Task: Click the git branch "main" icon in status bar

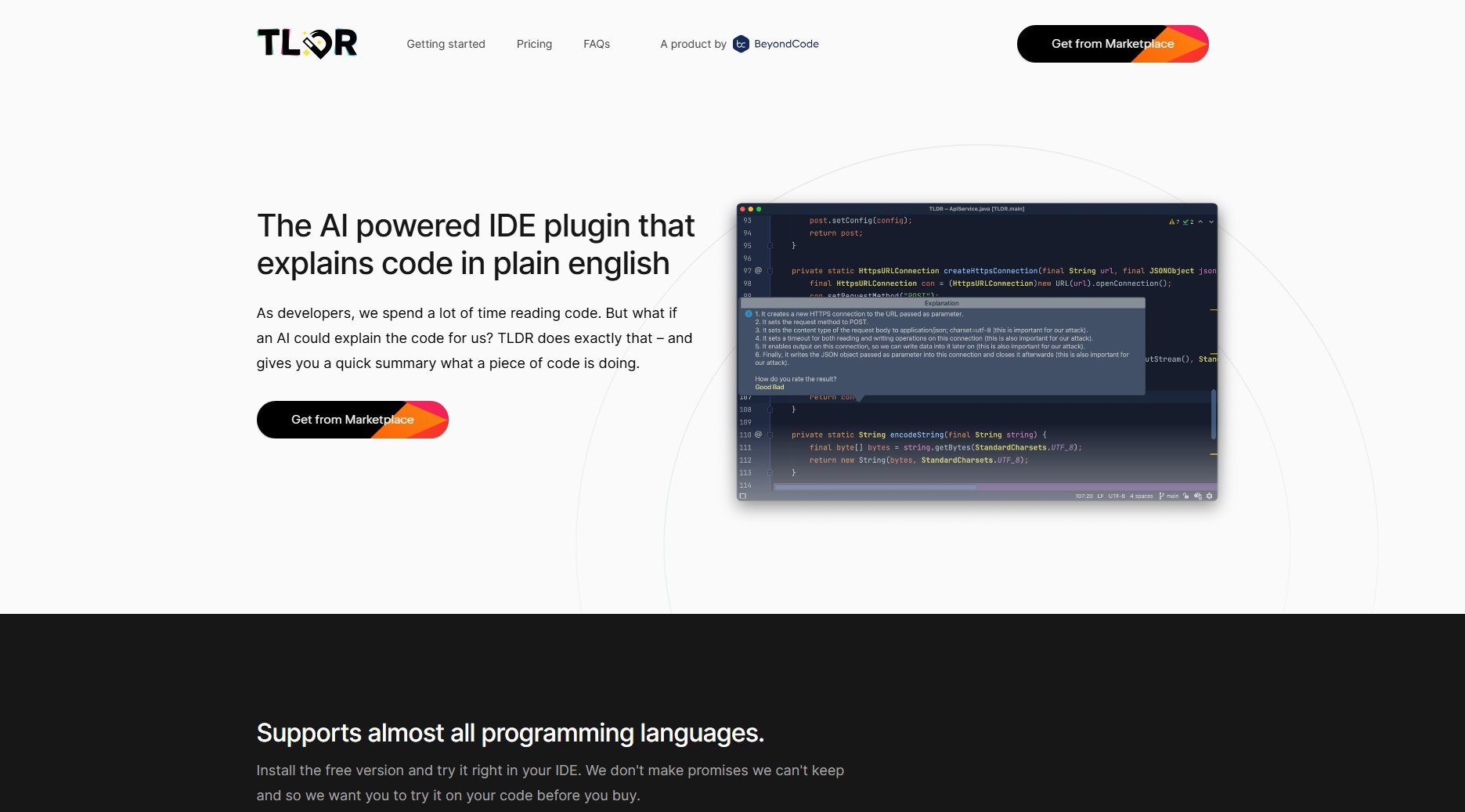Action: coord(1161,496)
